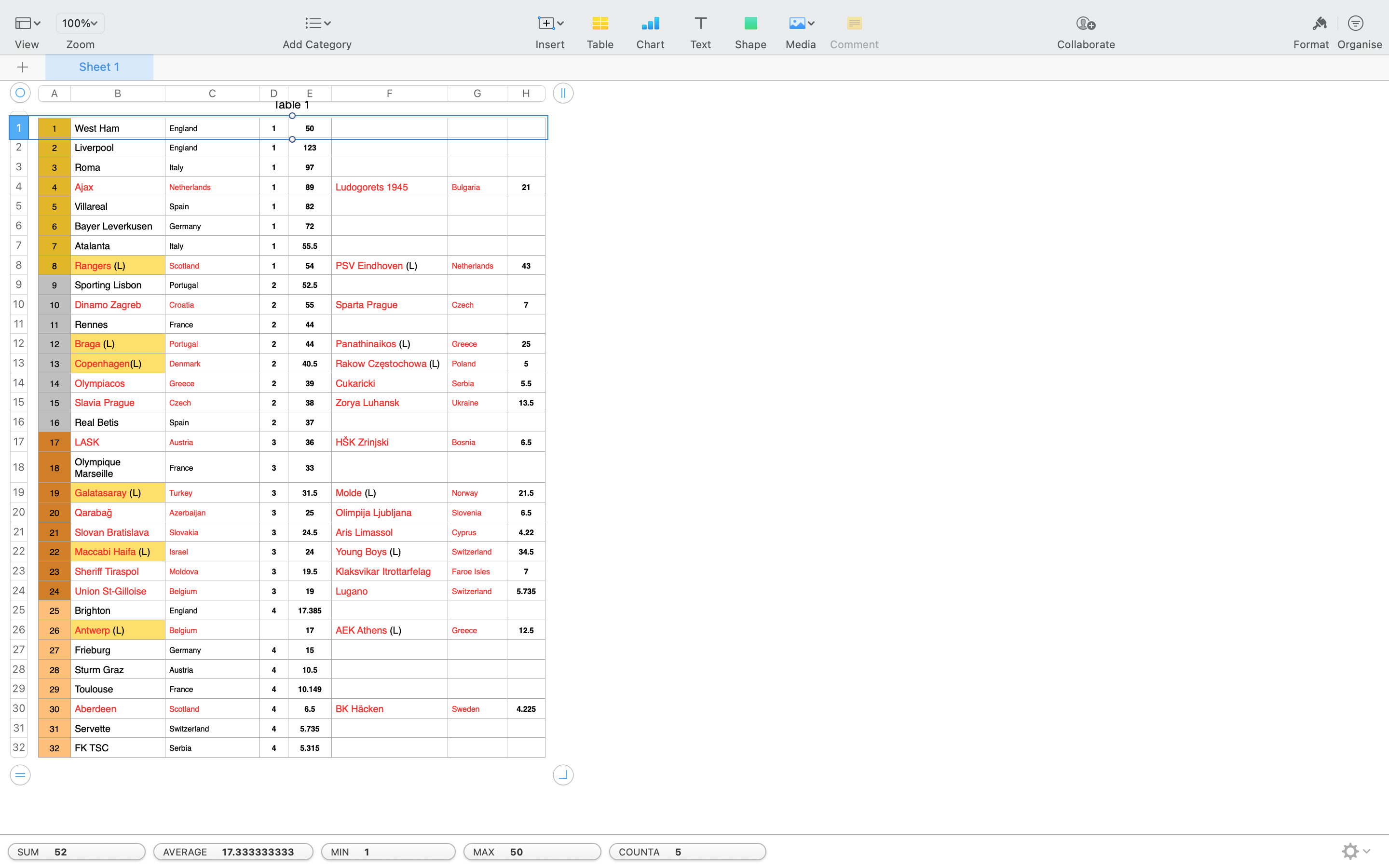The image size is (1389, 868).
Task: Open the Format inspector
Action: (x=1320, y=23)
